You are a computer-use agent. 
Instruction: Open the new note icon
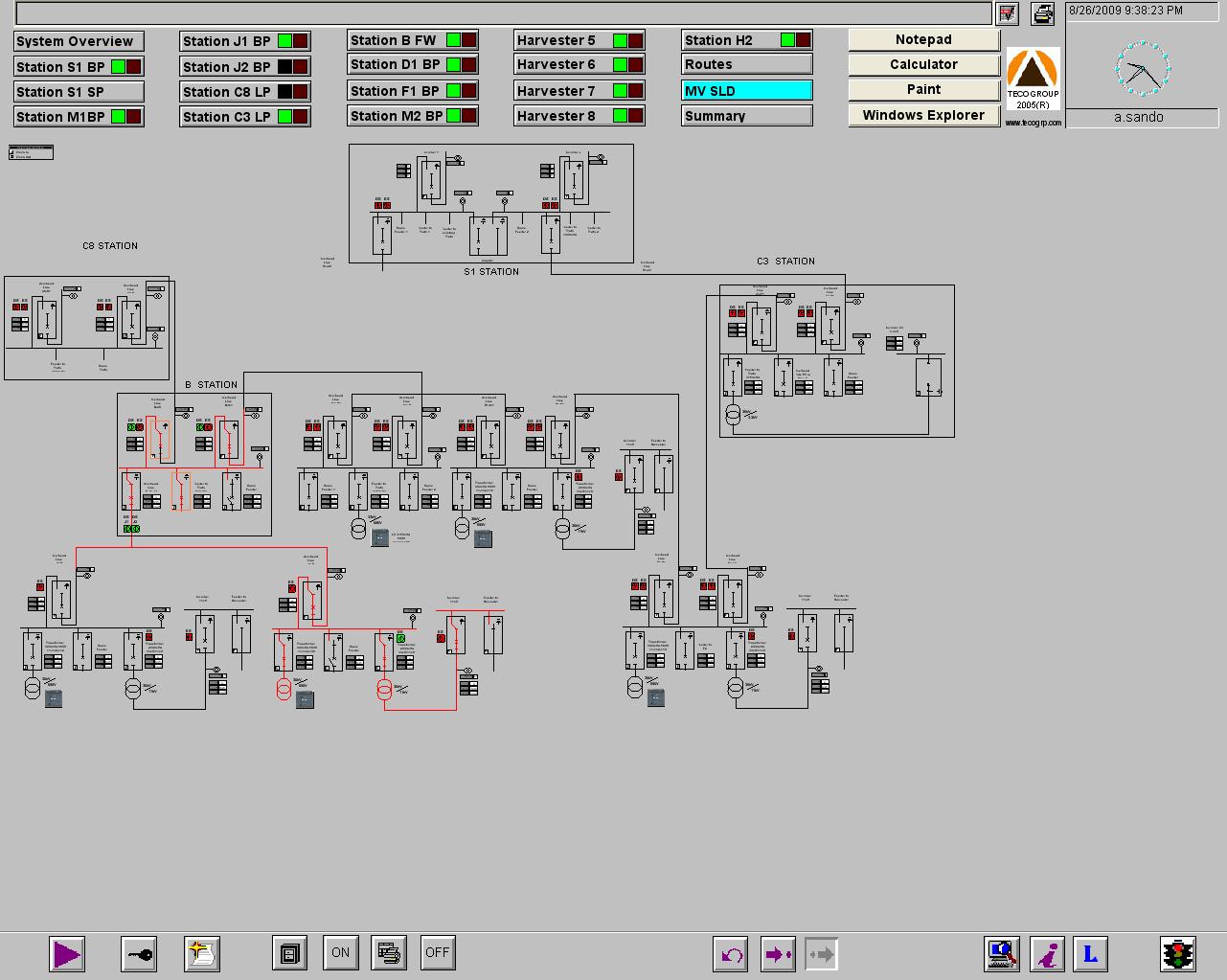pyautogui.click(x=202, y=954)
